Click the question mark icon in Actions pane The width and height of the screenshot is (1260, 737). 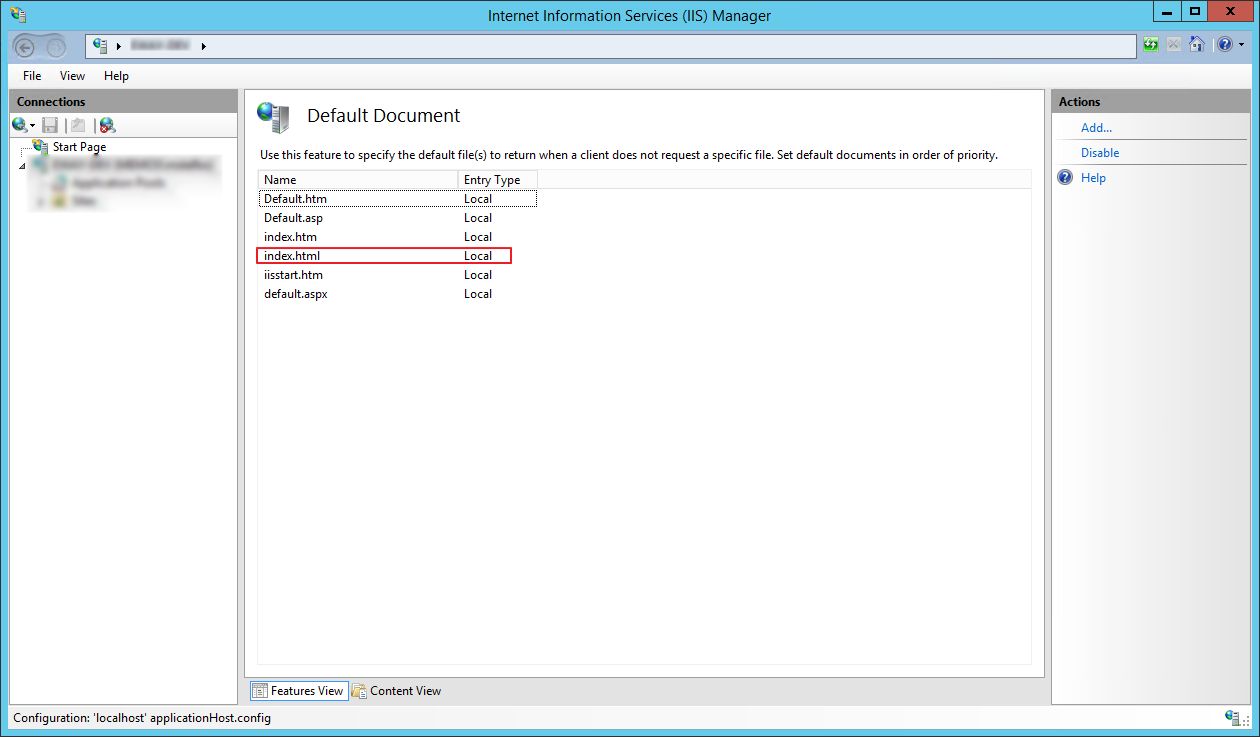click(x=1065, y=177)
